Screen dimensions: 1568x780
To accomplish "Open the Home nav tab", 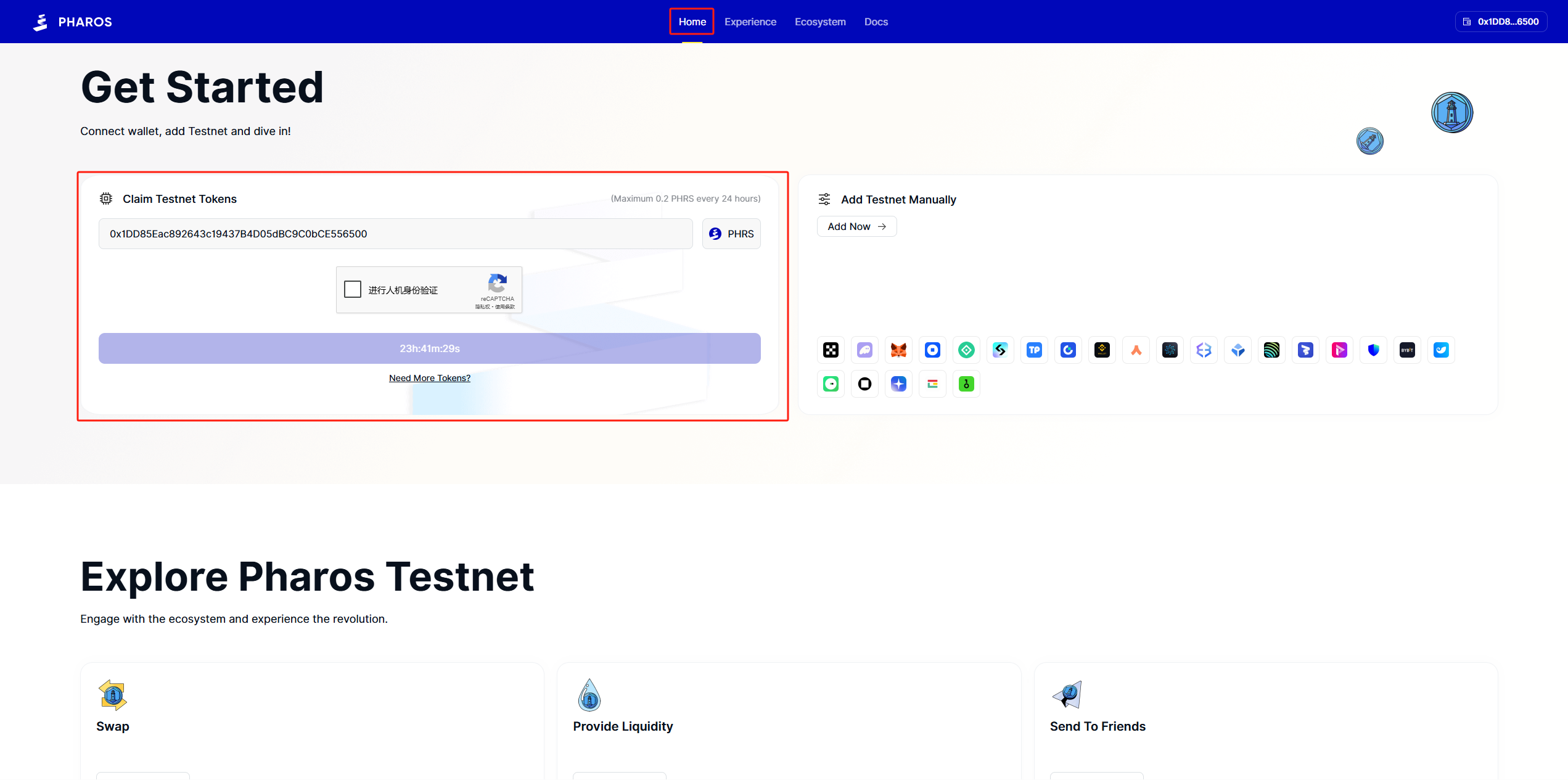I will tap(692, 22).
